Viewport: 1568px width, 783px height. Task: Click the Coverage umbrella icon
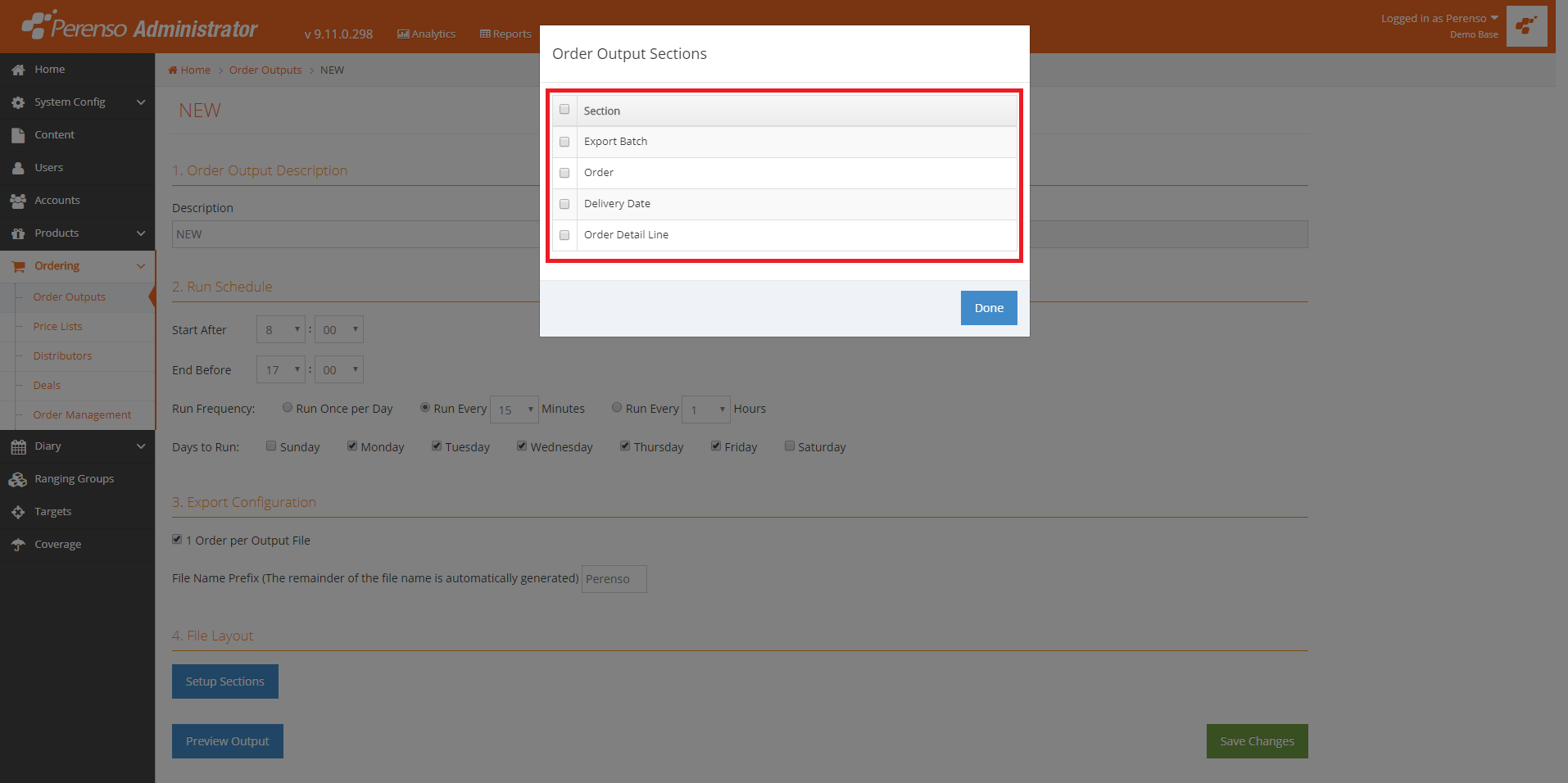(x=18, y=545)
